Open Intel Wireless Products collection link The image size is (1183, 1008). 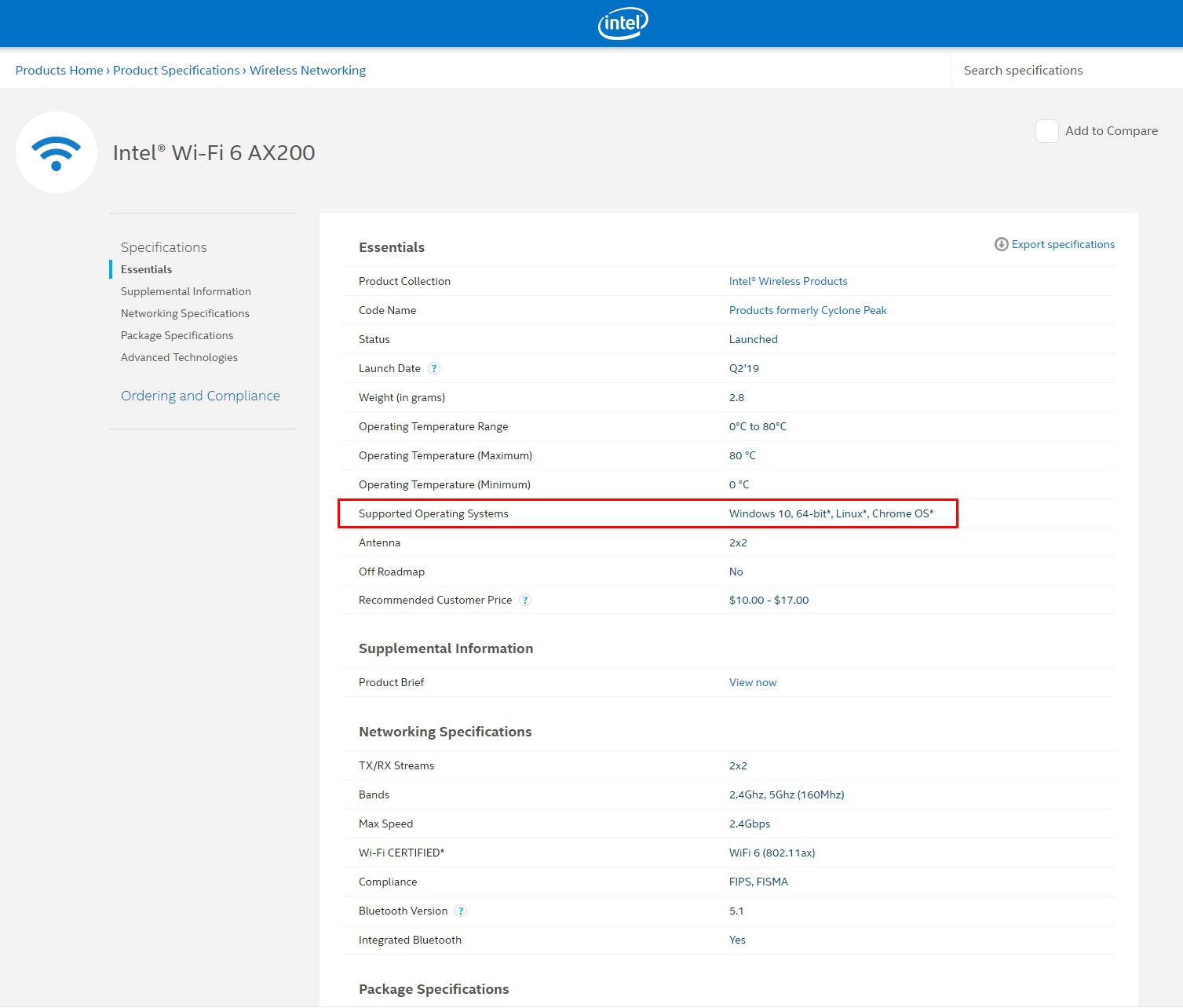tap(788, 281)
